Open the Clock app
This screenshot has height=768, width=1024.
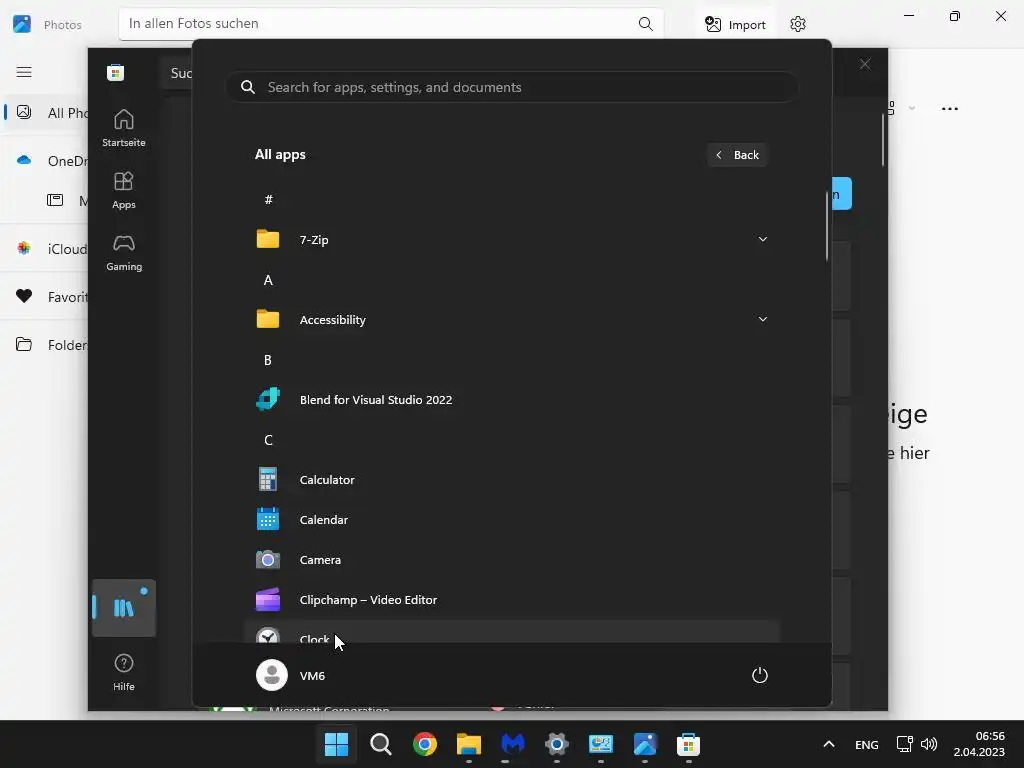click(511, 632)
